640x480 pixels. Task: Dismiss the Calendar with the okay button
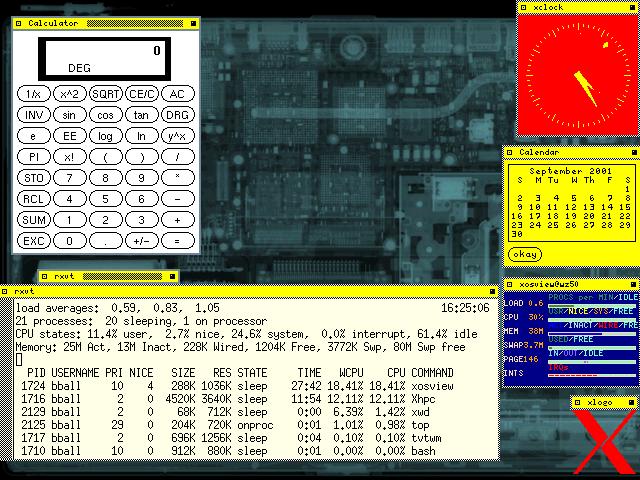pyautogui.click(x=525, y=254)
